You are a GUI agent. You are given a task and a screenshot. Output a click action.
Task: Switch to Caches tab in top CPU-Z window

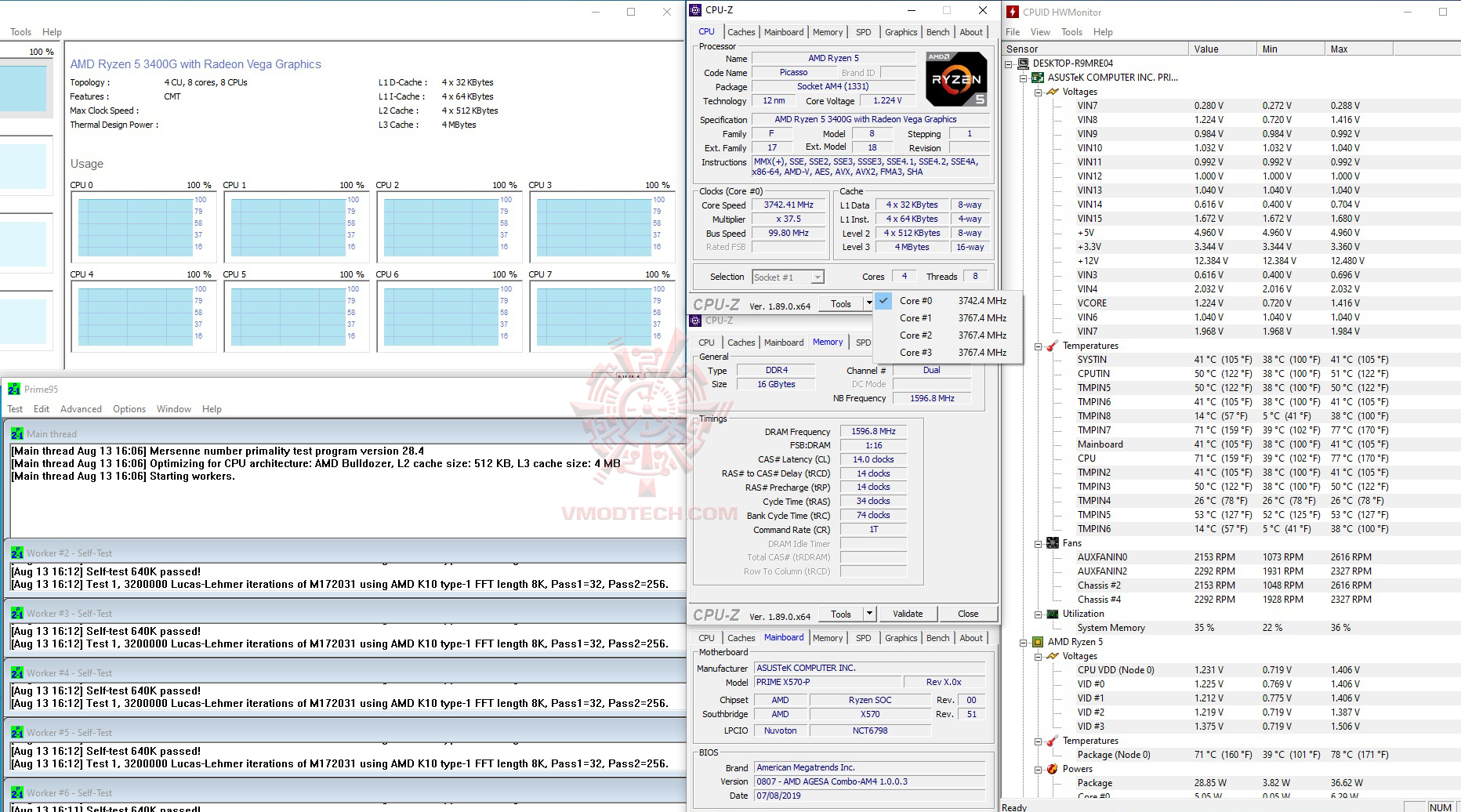741,32
